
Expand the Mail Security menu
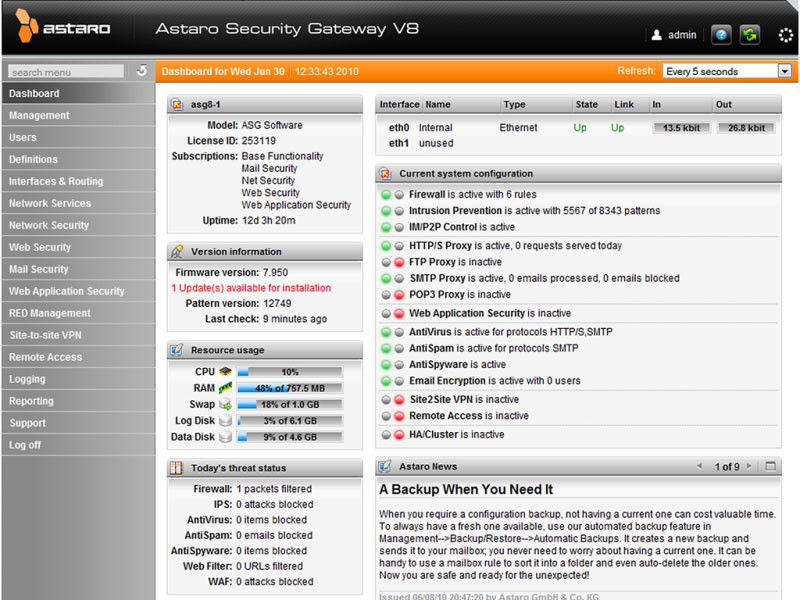pyautogui.click(x=79, y=269)
